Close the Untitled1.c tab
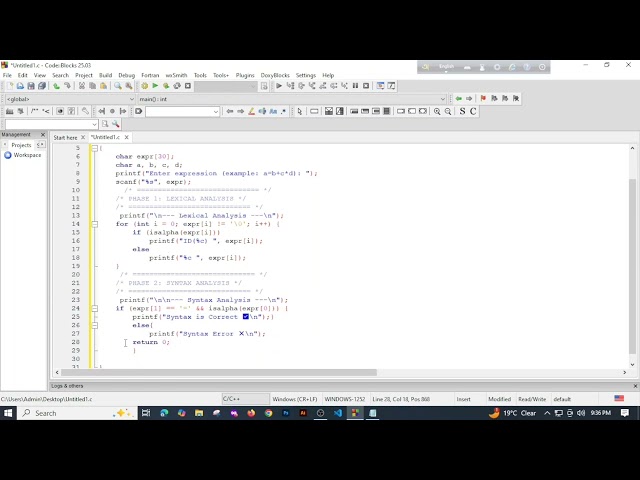Image resolution: width=640 pixels, height=480 pixels. click(127, 137)
